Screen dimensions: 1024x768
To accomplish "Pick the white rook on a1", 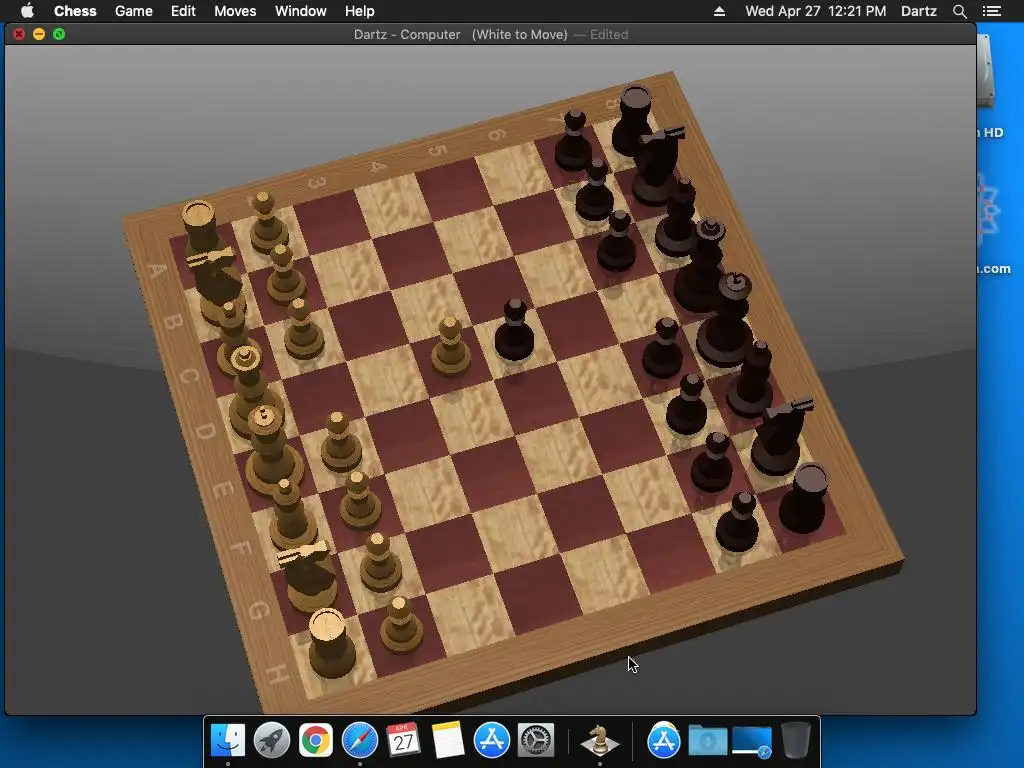I will click(200, 229).
